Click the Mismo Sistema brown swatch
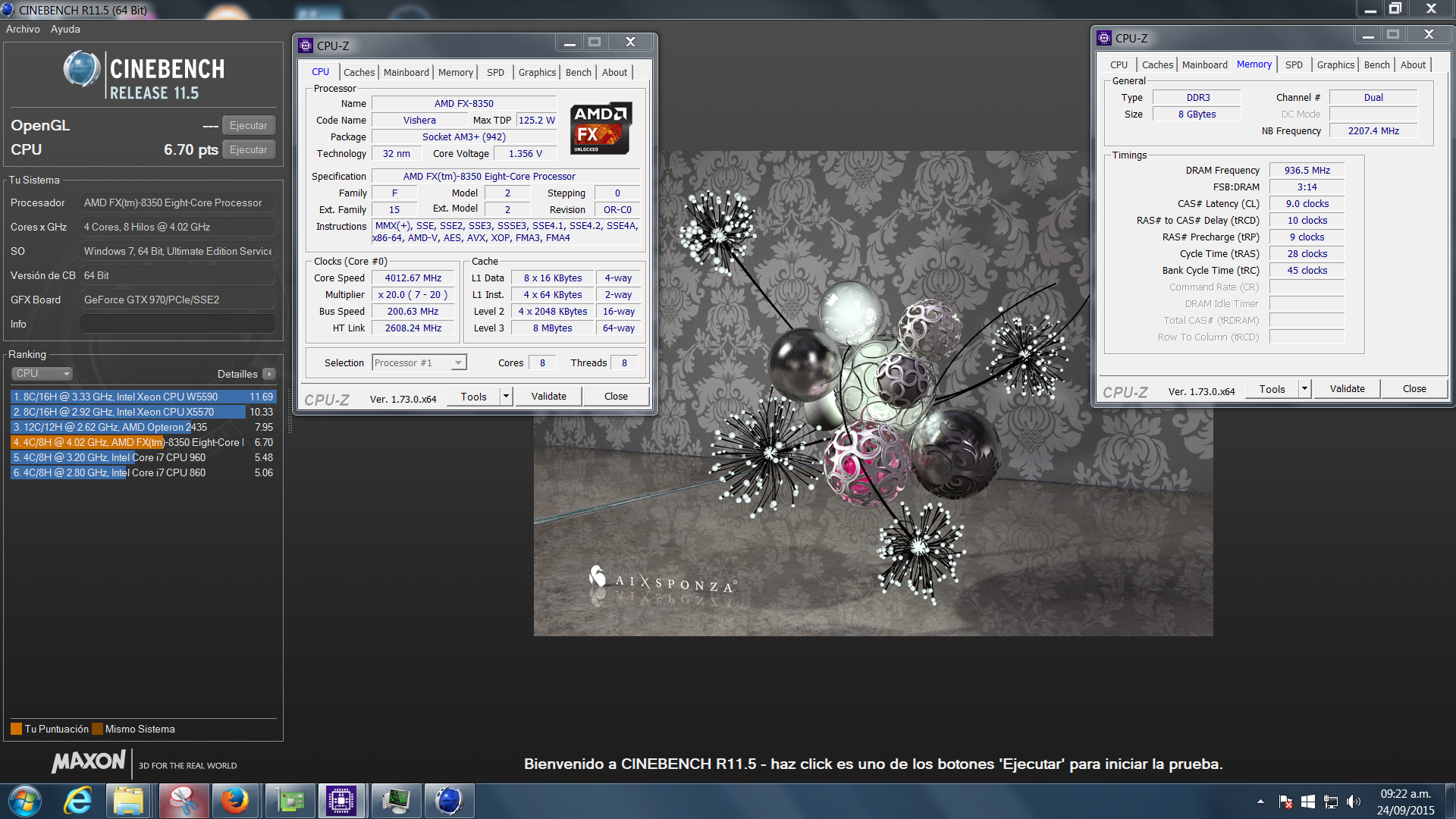The height and width of the screenshot is (819, 1456). [96, 729]
